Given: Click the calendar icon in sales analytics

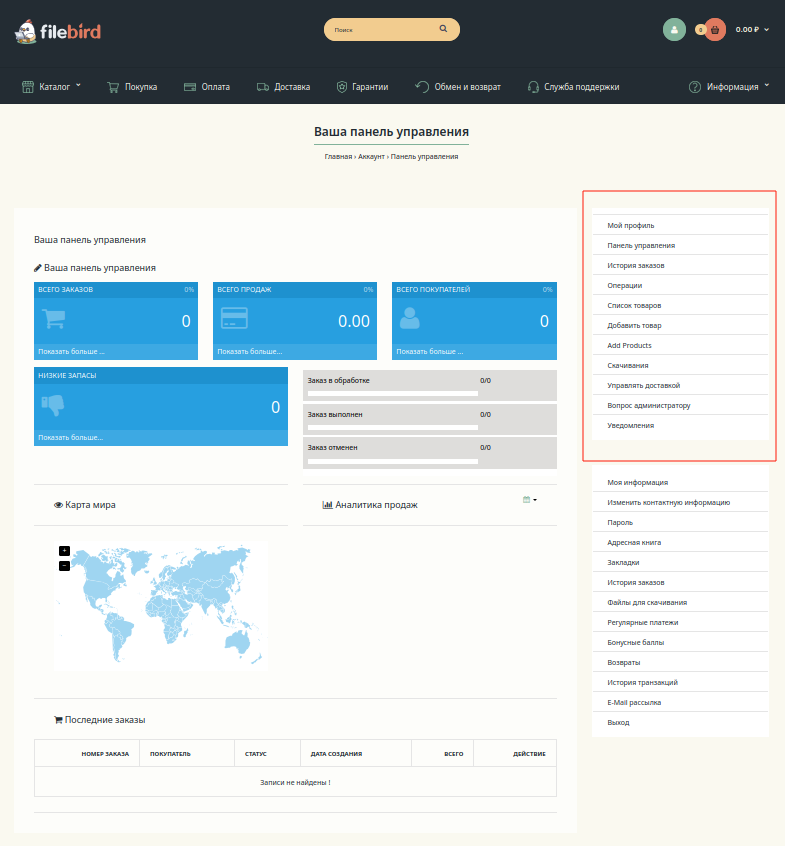Looking at the screenshot, I should 528,499.
